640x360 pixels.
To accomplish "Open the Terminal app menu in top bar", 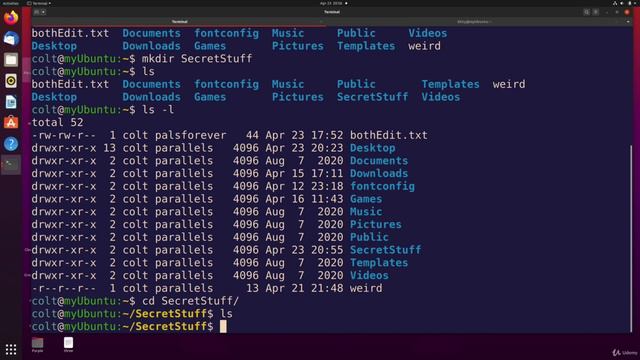I will point(39,3).
